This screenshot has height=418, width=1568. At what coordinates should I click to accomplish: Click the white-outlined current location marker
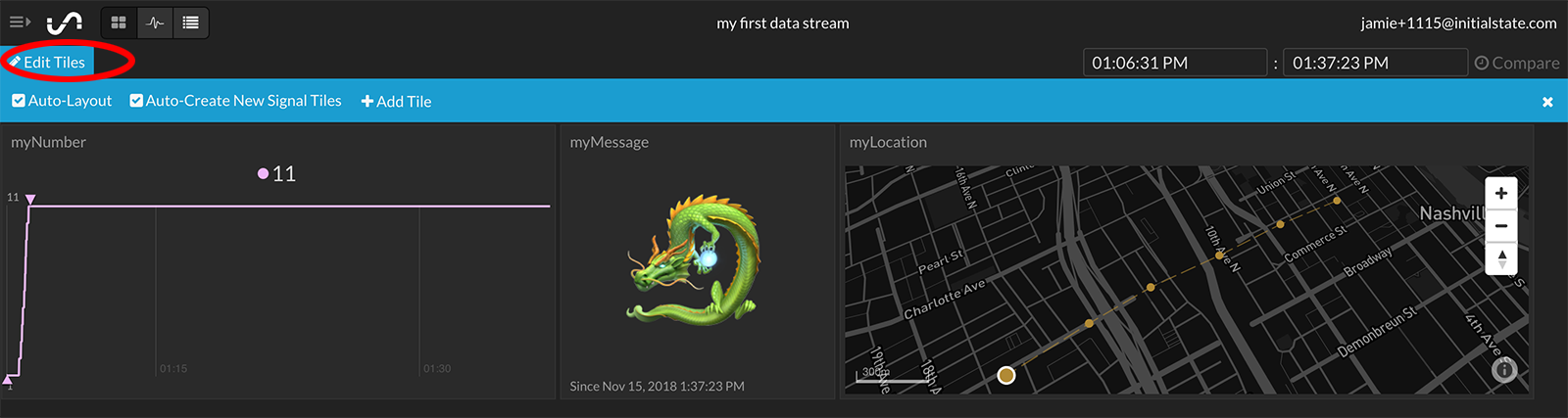(1006, 375)
